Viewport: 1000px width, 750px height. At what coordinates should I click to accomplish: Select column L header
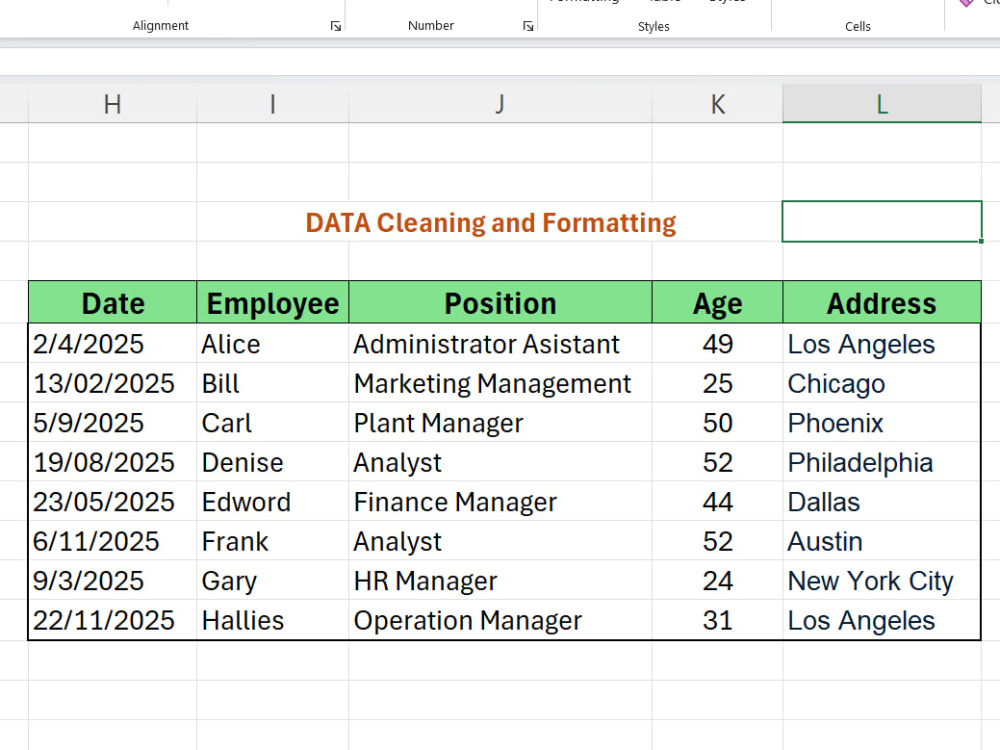click(882, 104)
